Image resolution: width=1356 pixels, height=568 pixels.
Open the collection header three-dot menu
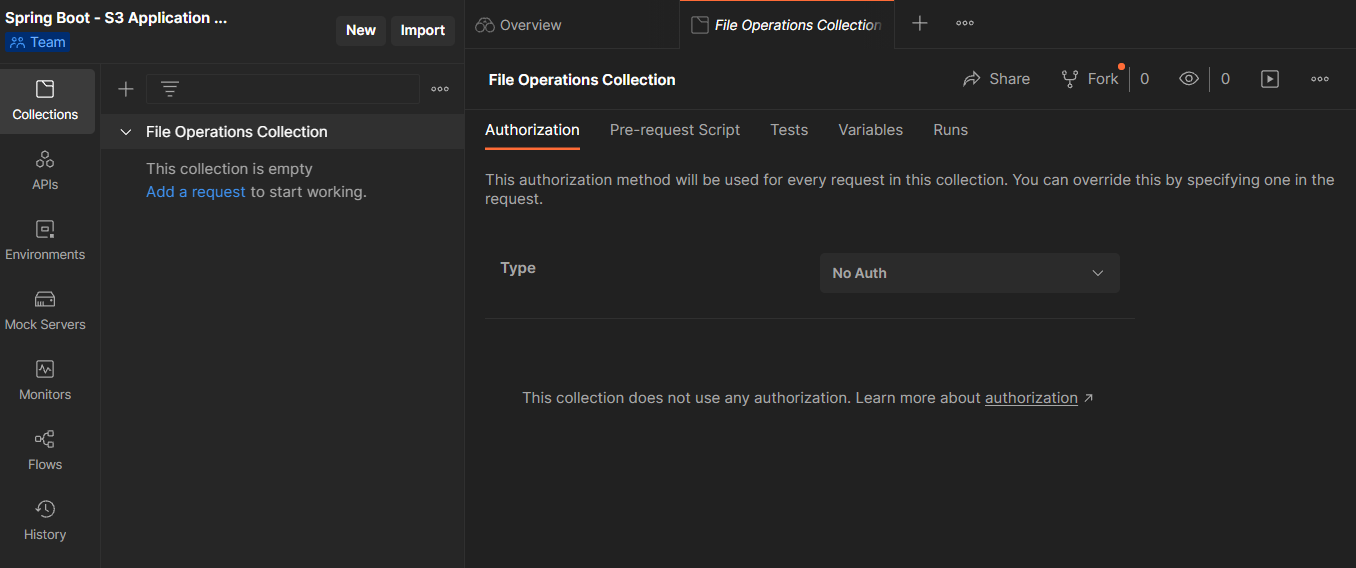[1320, 79]
